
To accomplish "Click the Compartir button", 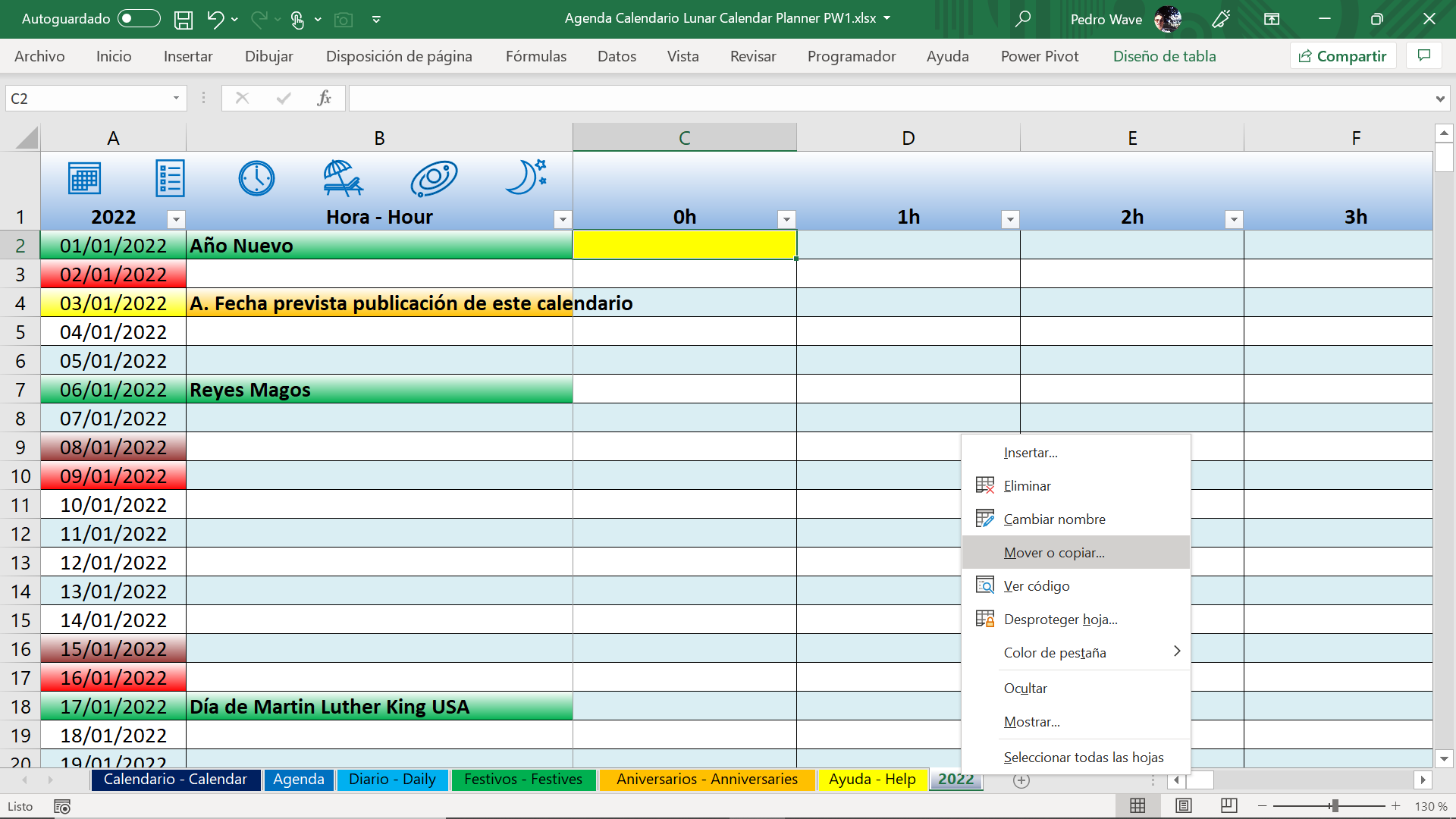I will coord(1342,56).
